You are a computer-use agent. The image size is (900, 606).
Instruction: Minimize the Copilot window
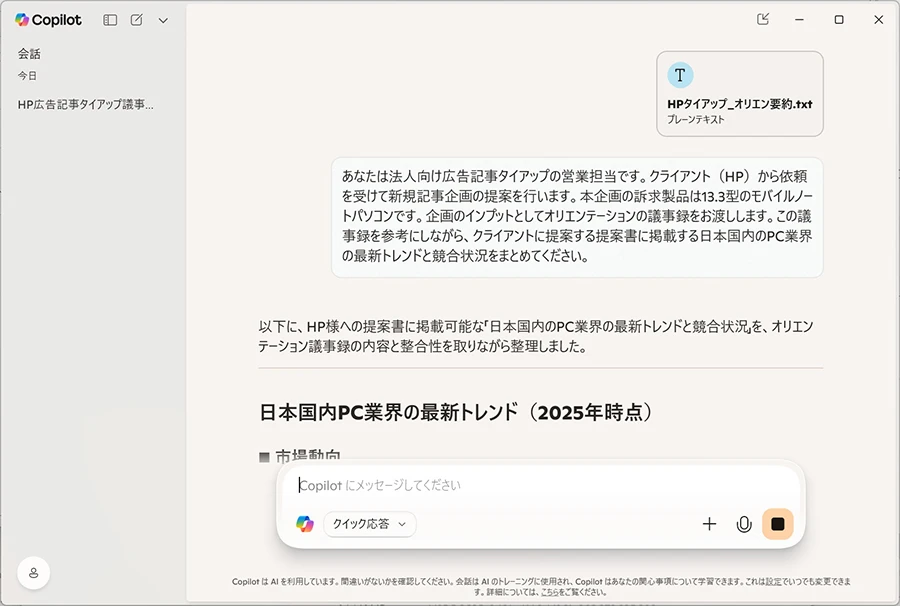pos(799,20)
